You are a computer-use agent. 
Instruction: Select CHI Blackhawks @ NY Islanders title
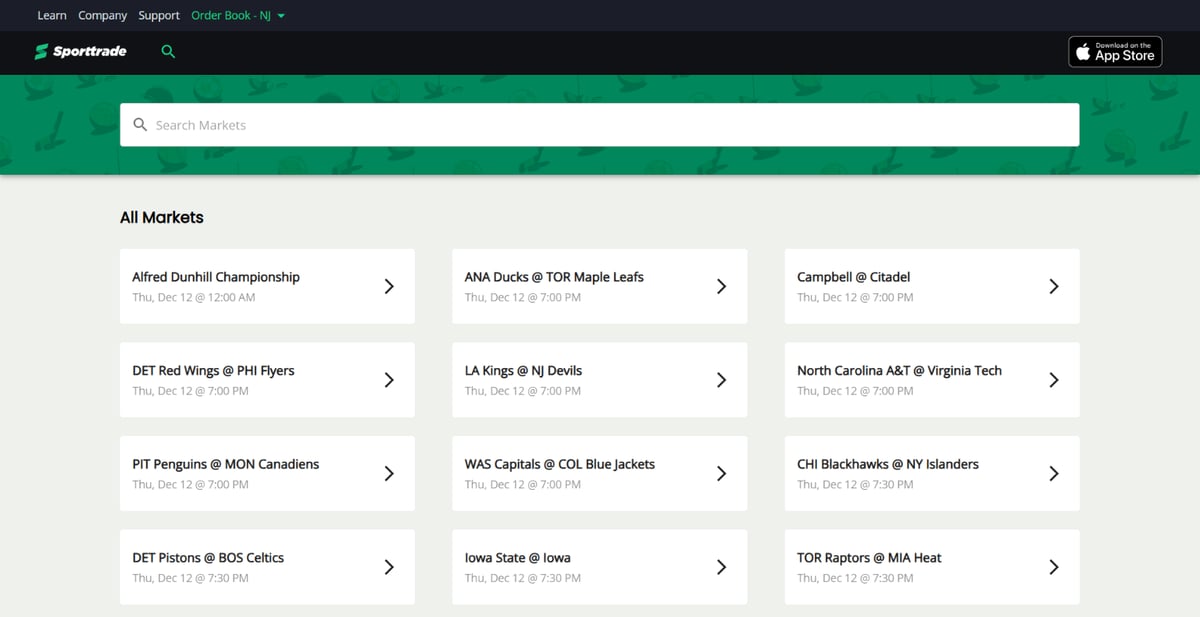(888, 464)
